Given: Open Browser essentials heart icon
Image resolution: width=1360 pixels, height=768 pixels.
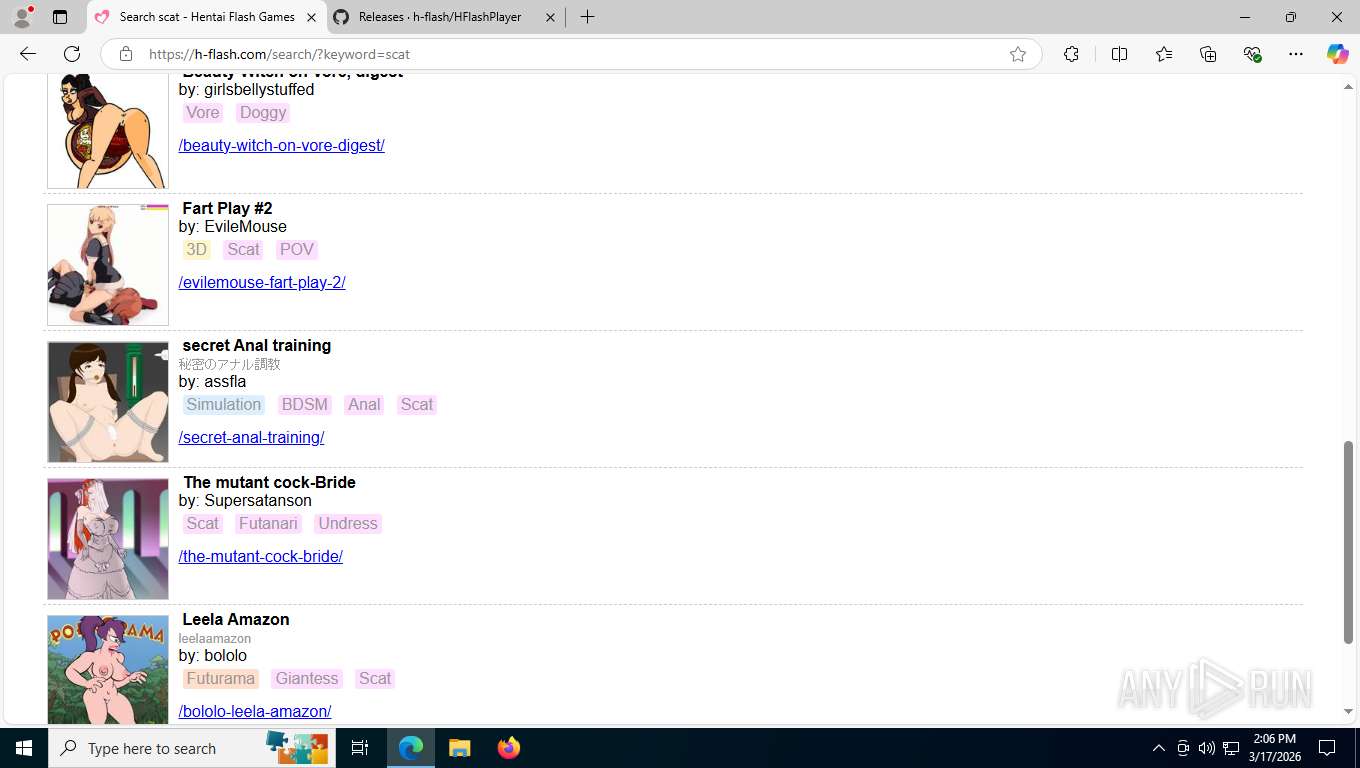Looking at the screenshot, I should 1252,54.
